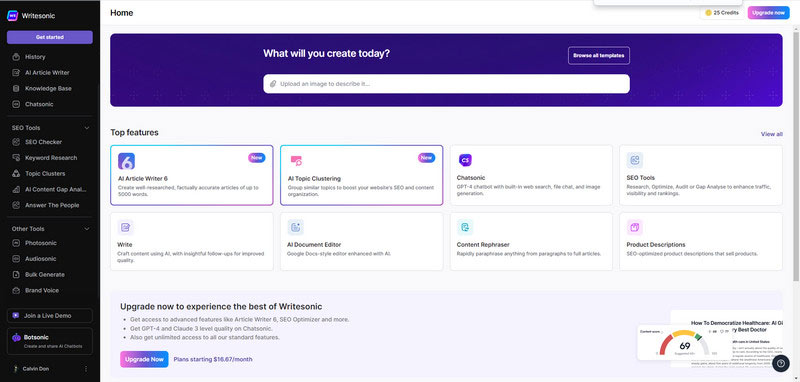Click the Chatsonic CS card icon

(x=465, y=160)
